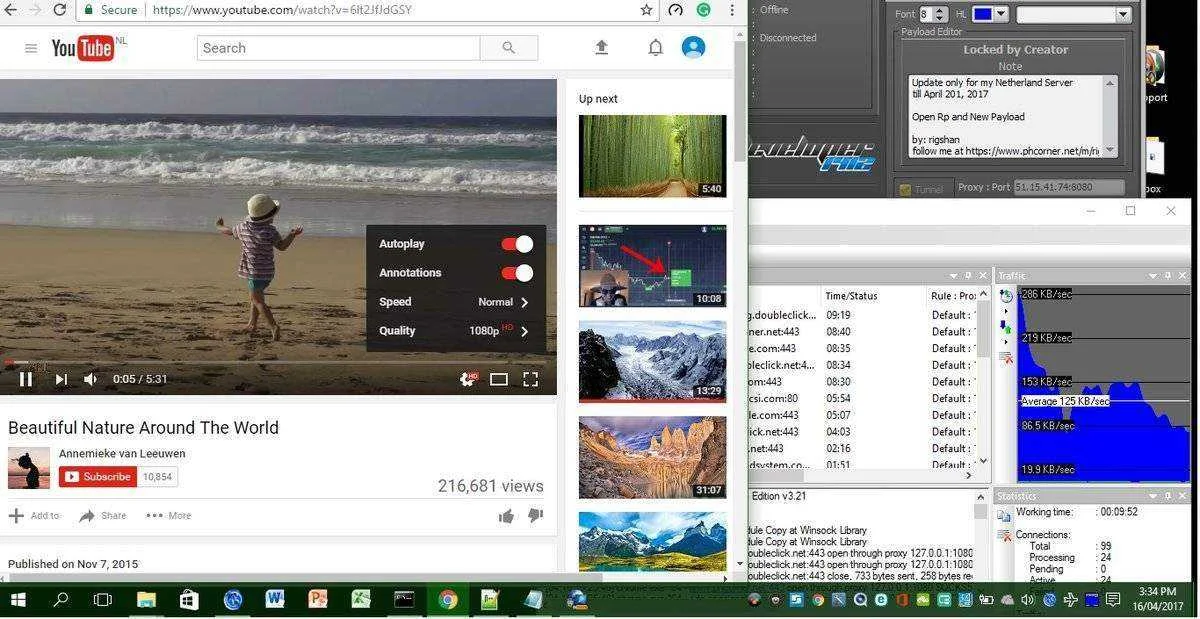
Task: Share the video
Action: (x=103, y=516)
